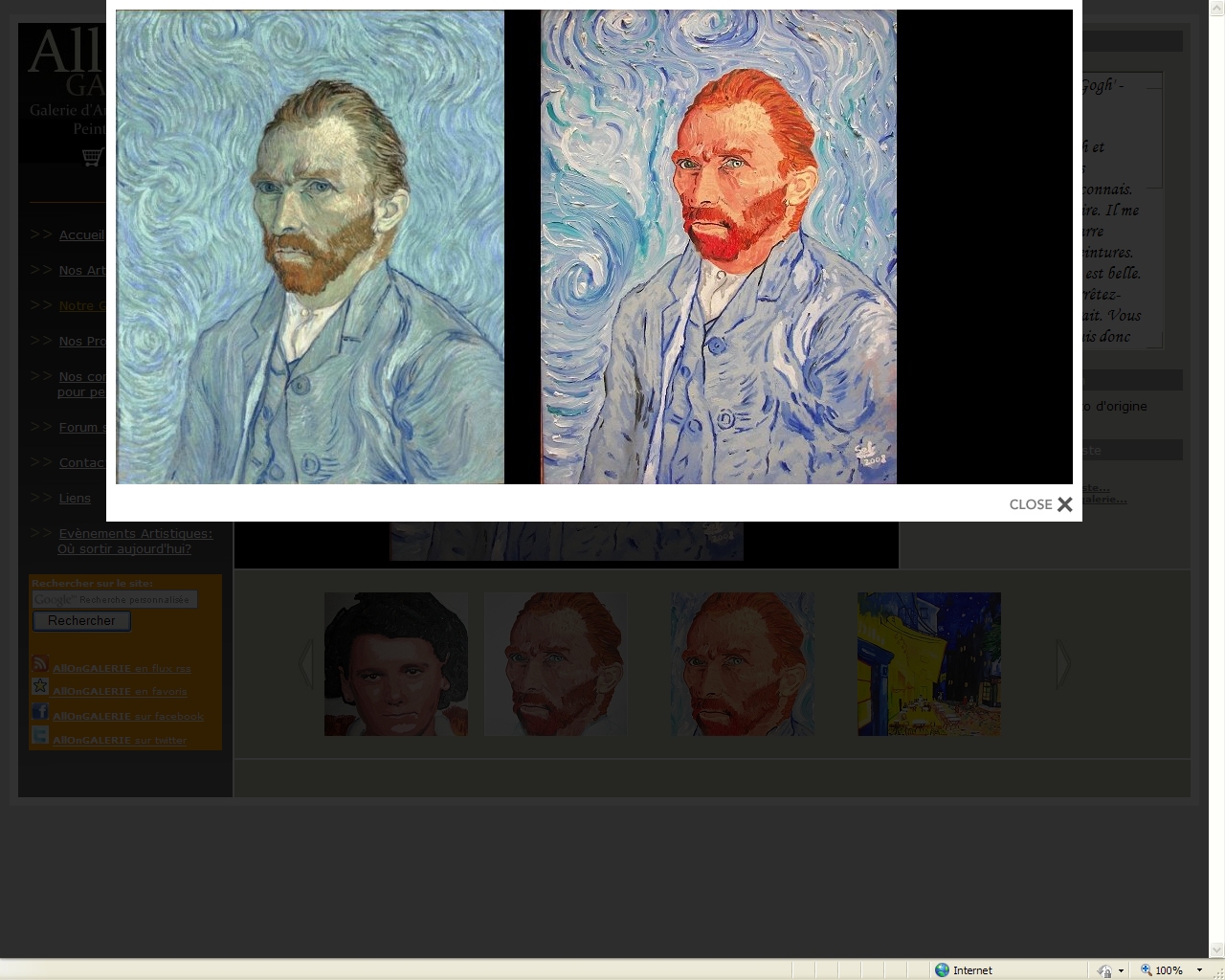This screenshot has width=1225, height=980.
Task: Click the RSS feed icon
Action: [x=40, y=664]
